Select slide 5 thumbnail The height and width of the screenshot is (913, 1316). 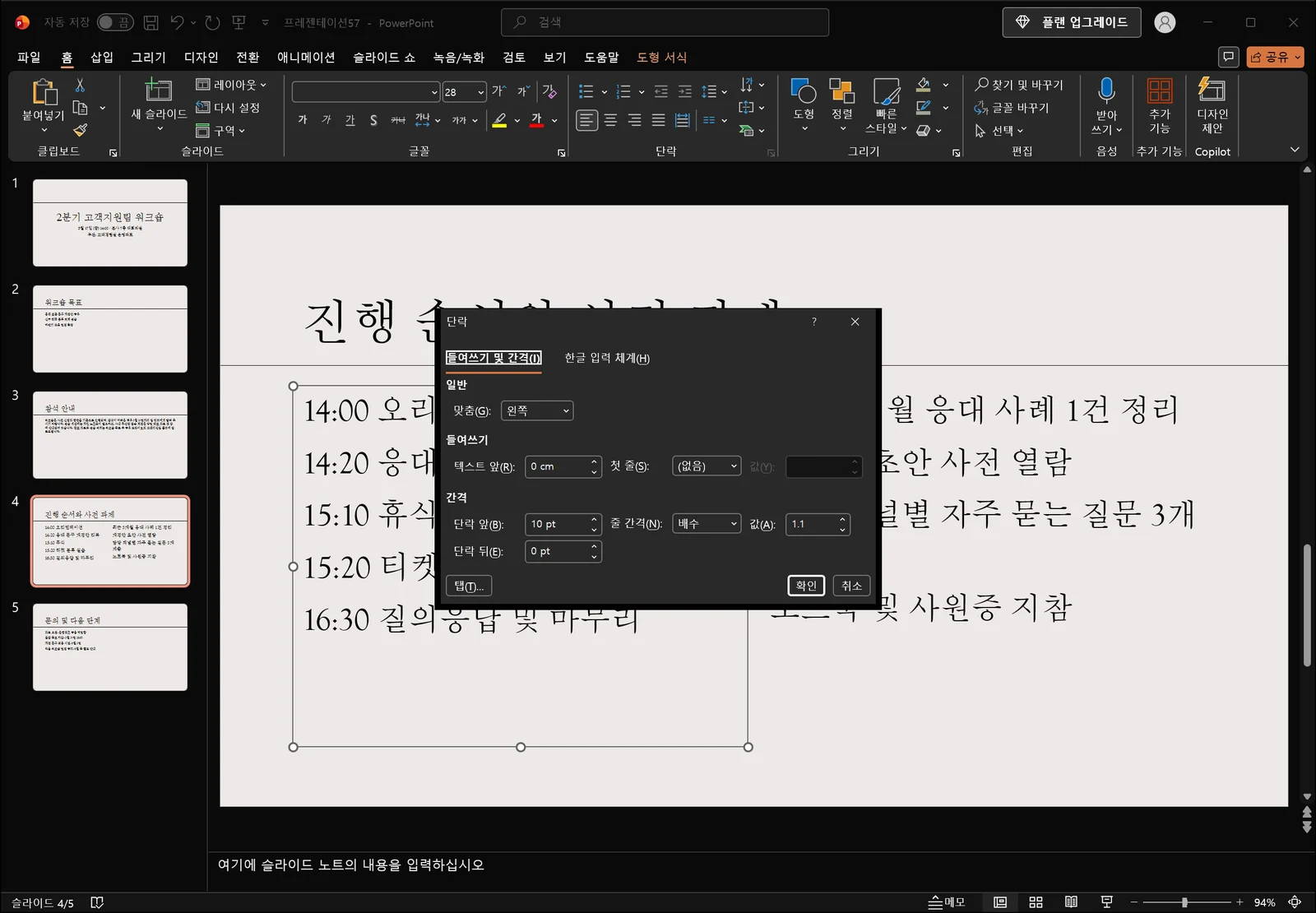click(x=110, y=647)
